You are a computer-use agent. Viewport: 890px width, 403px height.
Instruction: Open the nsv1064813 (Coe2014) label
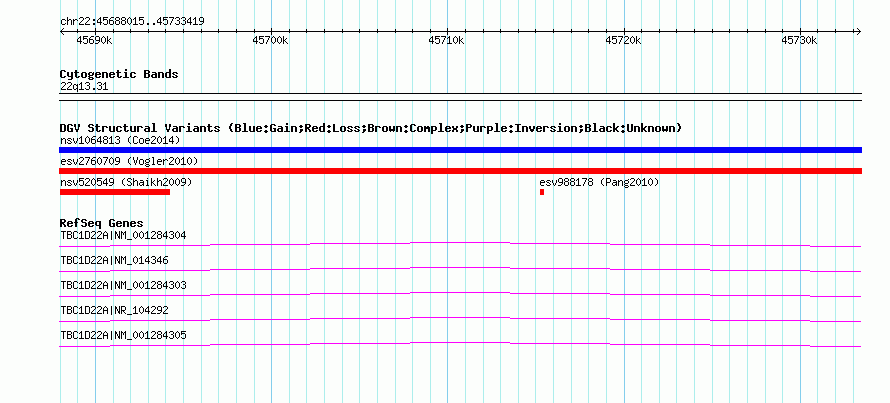pyautogui.click(x=120, y=140)
